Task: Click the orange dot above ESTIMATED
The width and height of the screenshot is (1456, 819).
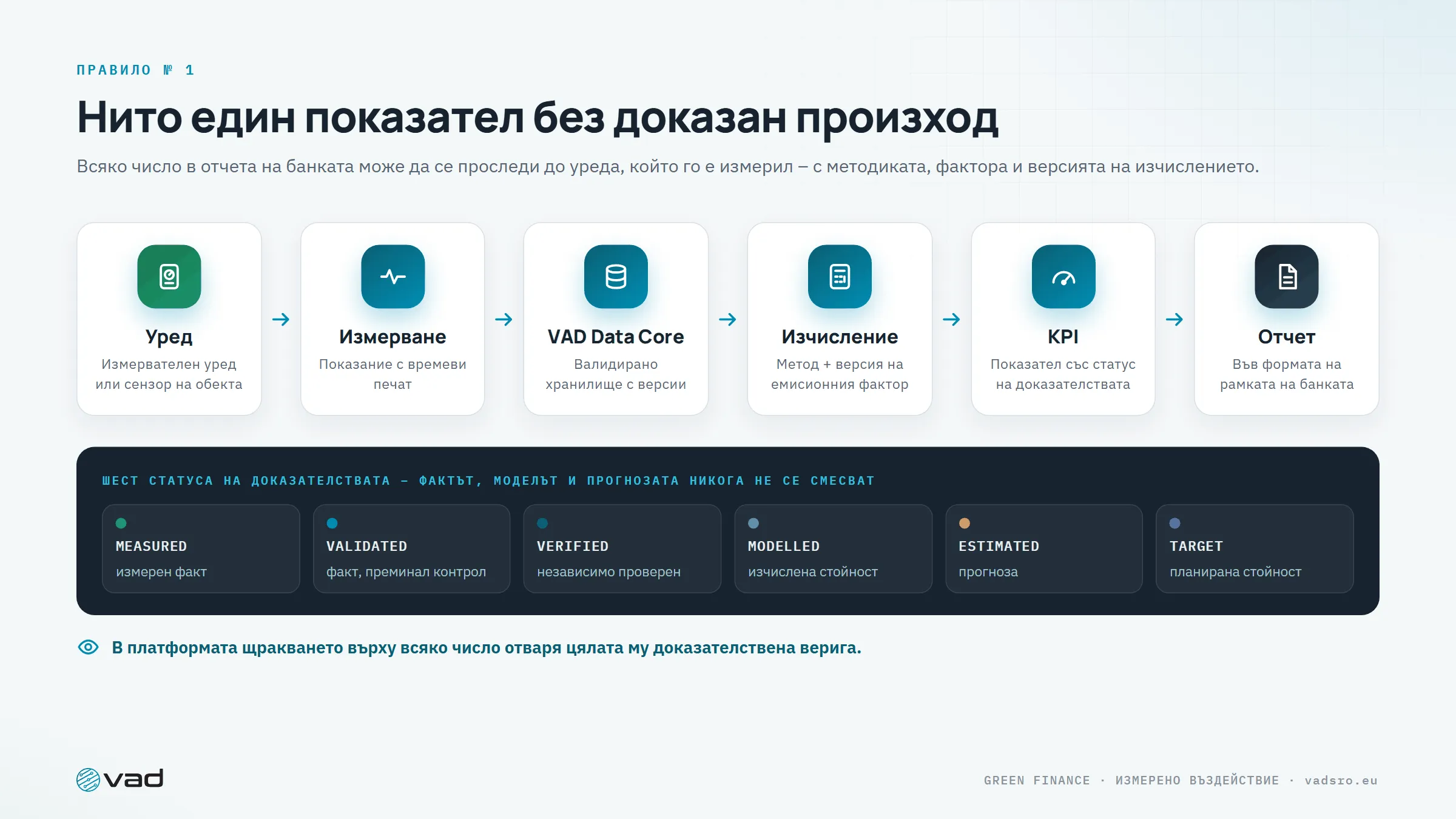Action: coord(965,523)
